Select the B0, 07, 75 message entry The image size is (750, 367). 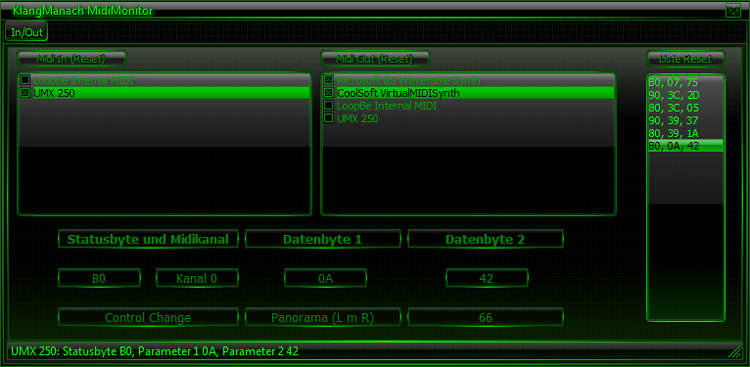pyautogui.click(x=685, y=82)
